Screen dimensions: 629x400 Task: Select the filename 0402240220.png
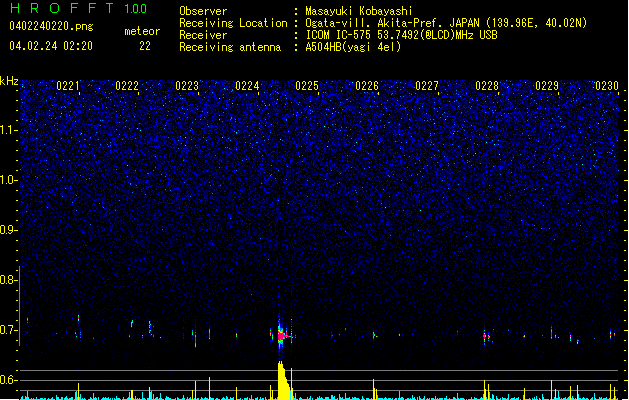51,26
